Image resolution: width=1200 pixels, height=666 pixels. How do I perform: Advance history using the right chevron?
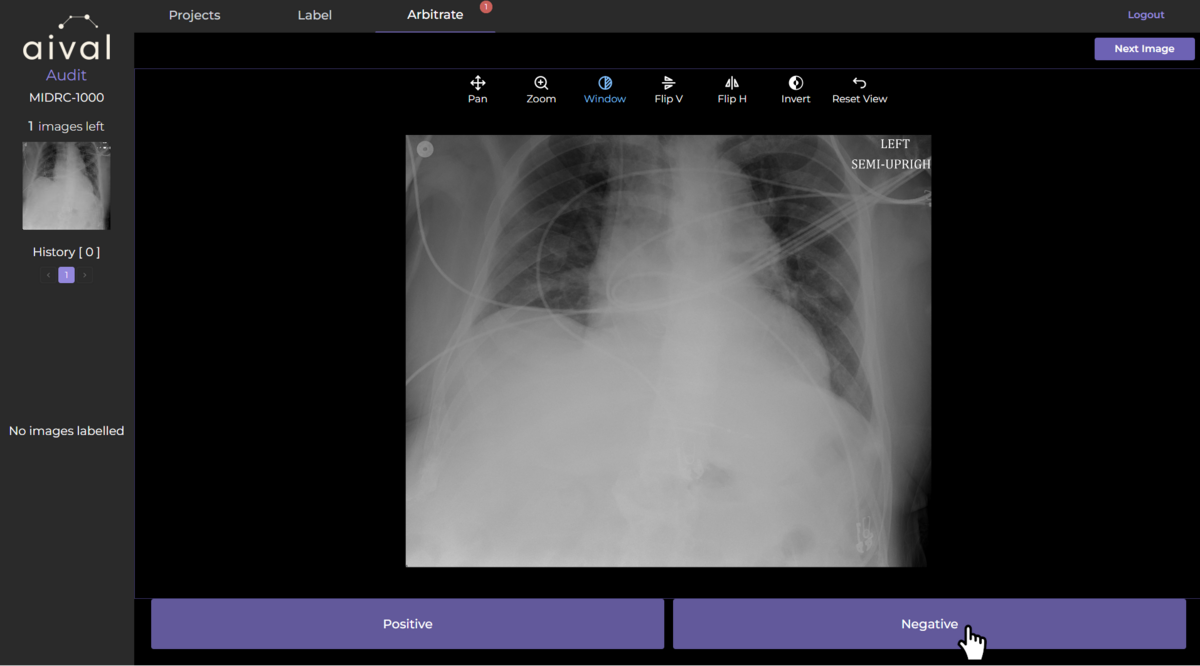(x=84, y=274)
